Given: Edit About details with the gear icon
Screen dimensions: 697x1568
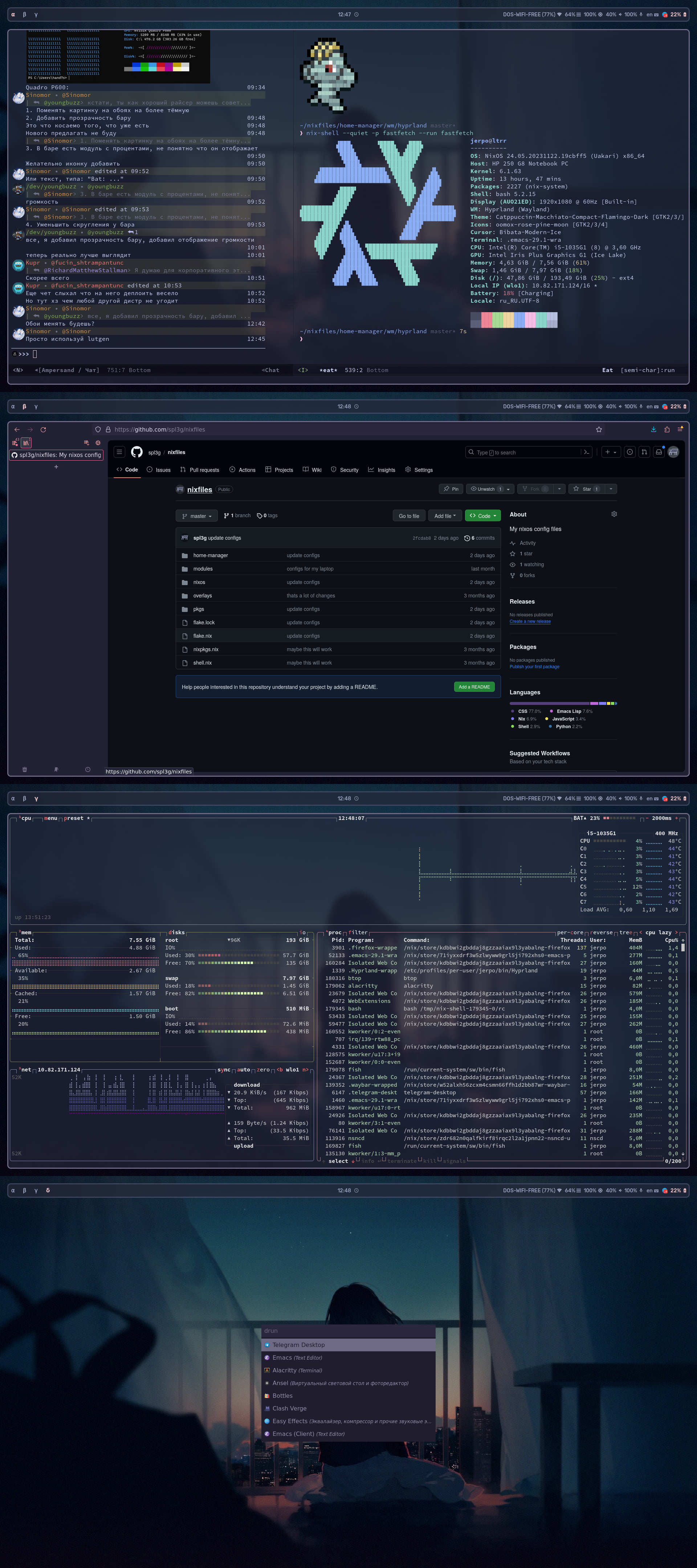Looking at the screenshot, I should (x=614, y=514).
